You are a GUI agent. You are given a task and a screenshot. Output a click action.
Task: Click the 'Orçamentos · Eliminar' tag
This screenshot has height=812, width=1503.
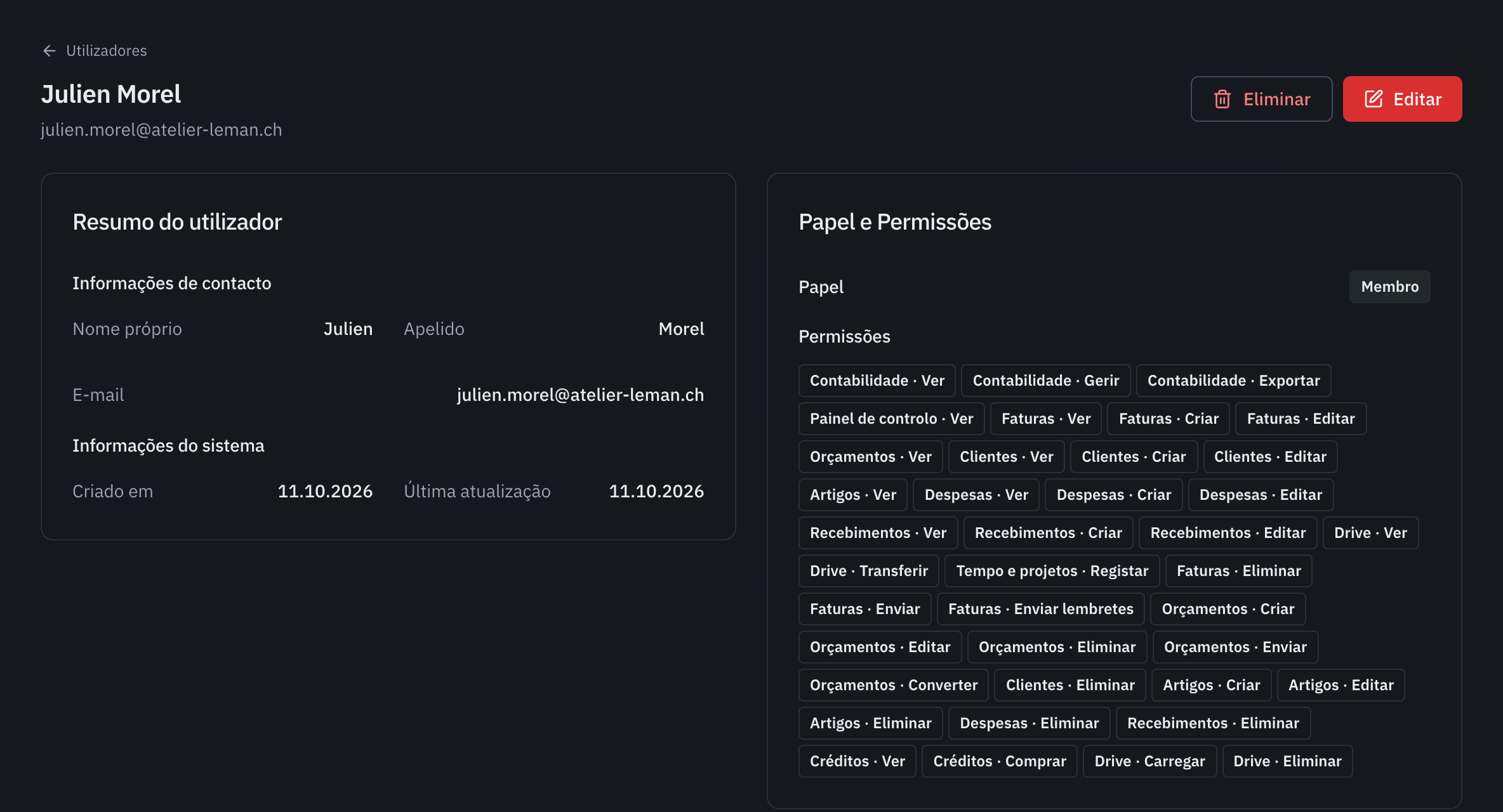(x=1057, y=647)
